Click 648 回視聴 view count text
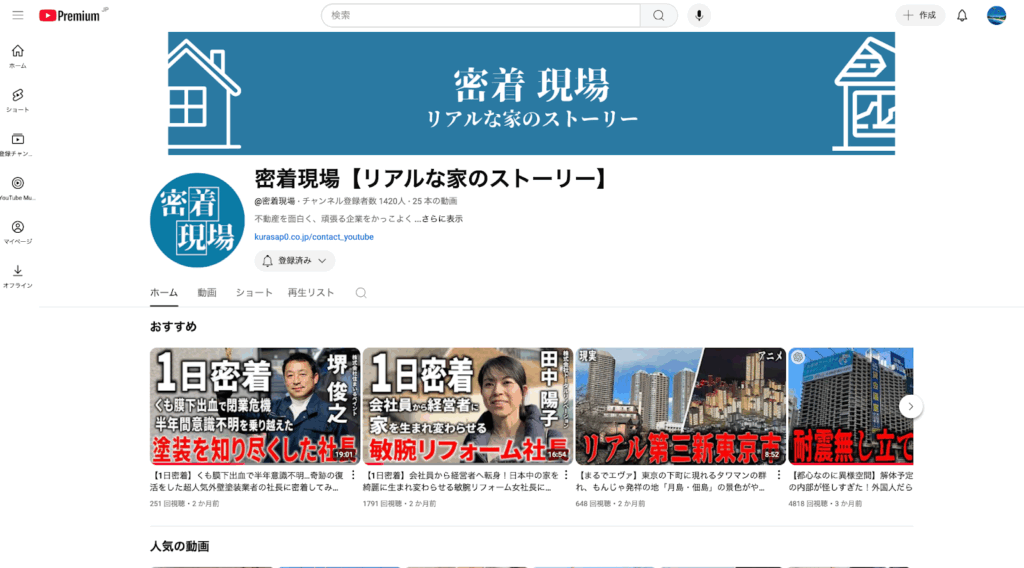The image size is (1024, 568). pyautogui.click(x=593, y=504)
